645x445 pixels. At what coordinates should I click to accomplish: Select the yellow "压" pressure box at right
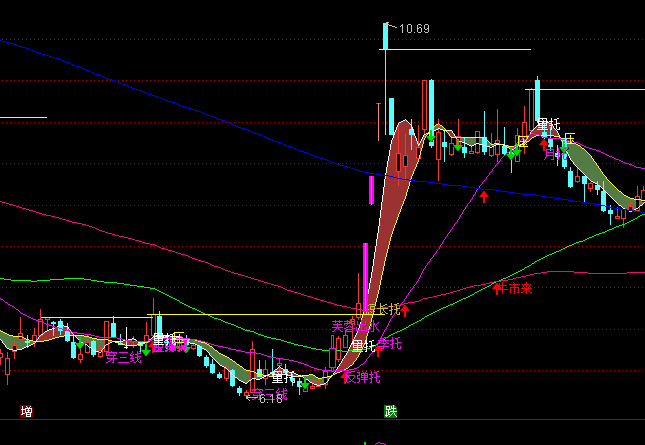click(570, 137)
